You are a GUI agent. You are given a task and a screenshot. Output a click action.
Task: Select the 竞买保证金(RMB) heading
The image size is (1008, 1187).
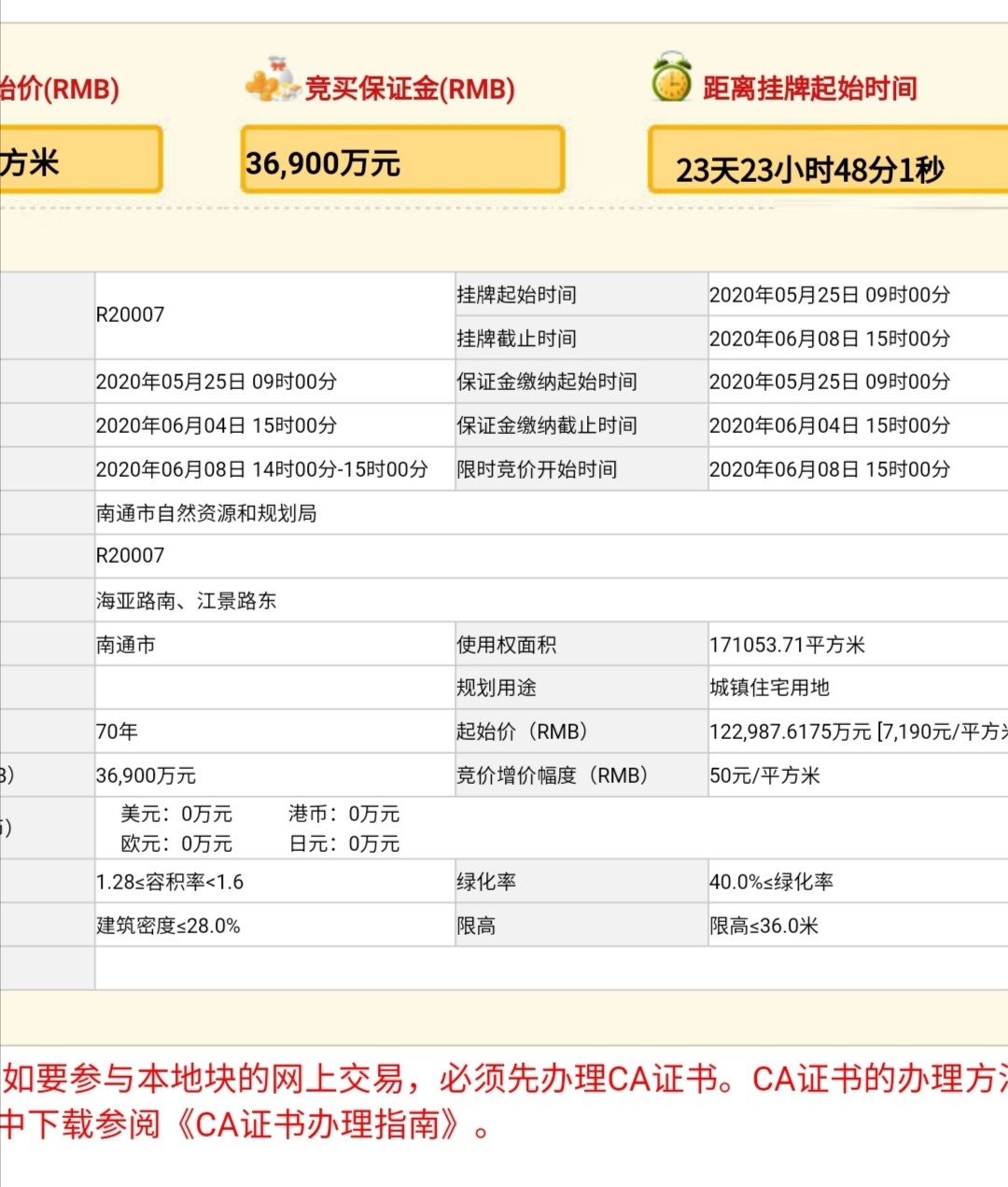tap(410, 89)
